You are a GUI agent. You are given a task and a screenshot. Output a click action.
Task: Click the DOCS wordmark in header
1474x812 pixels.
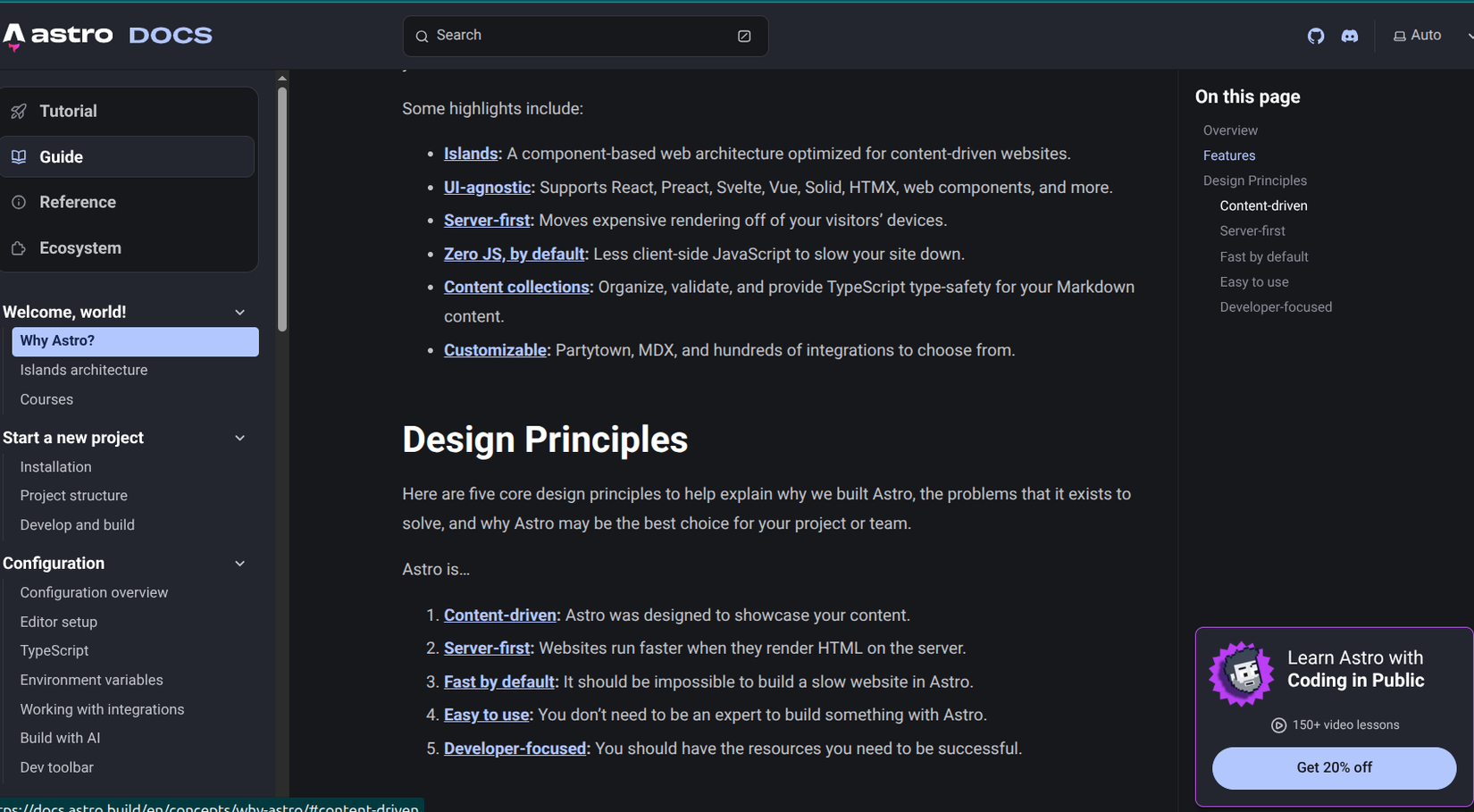(171, 36)
